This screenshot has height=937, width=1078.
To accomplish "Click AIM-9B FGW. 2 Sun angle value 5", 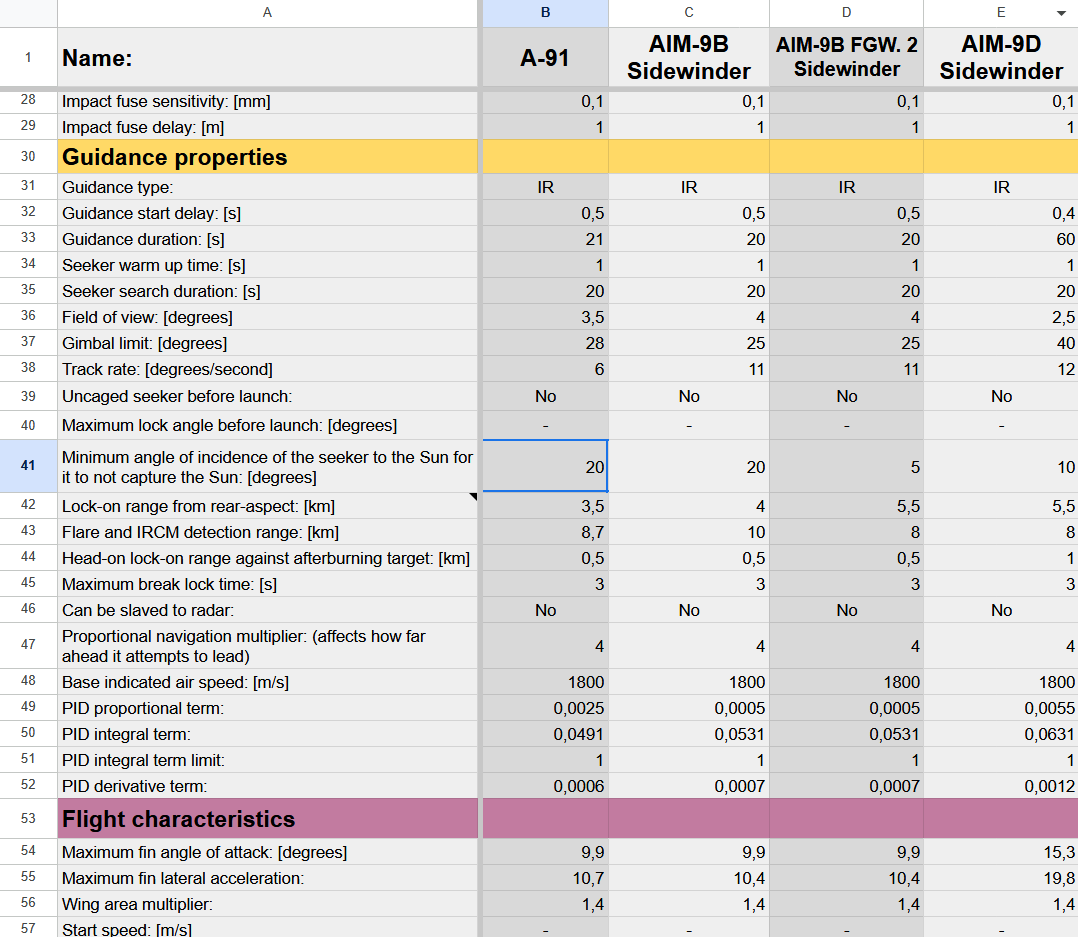I will click(x=846, y=467).
